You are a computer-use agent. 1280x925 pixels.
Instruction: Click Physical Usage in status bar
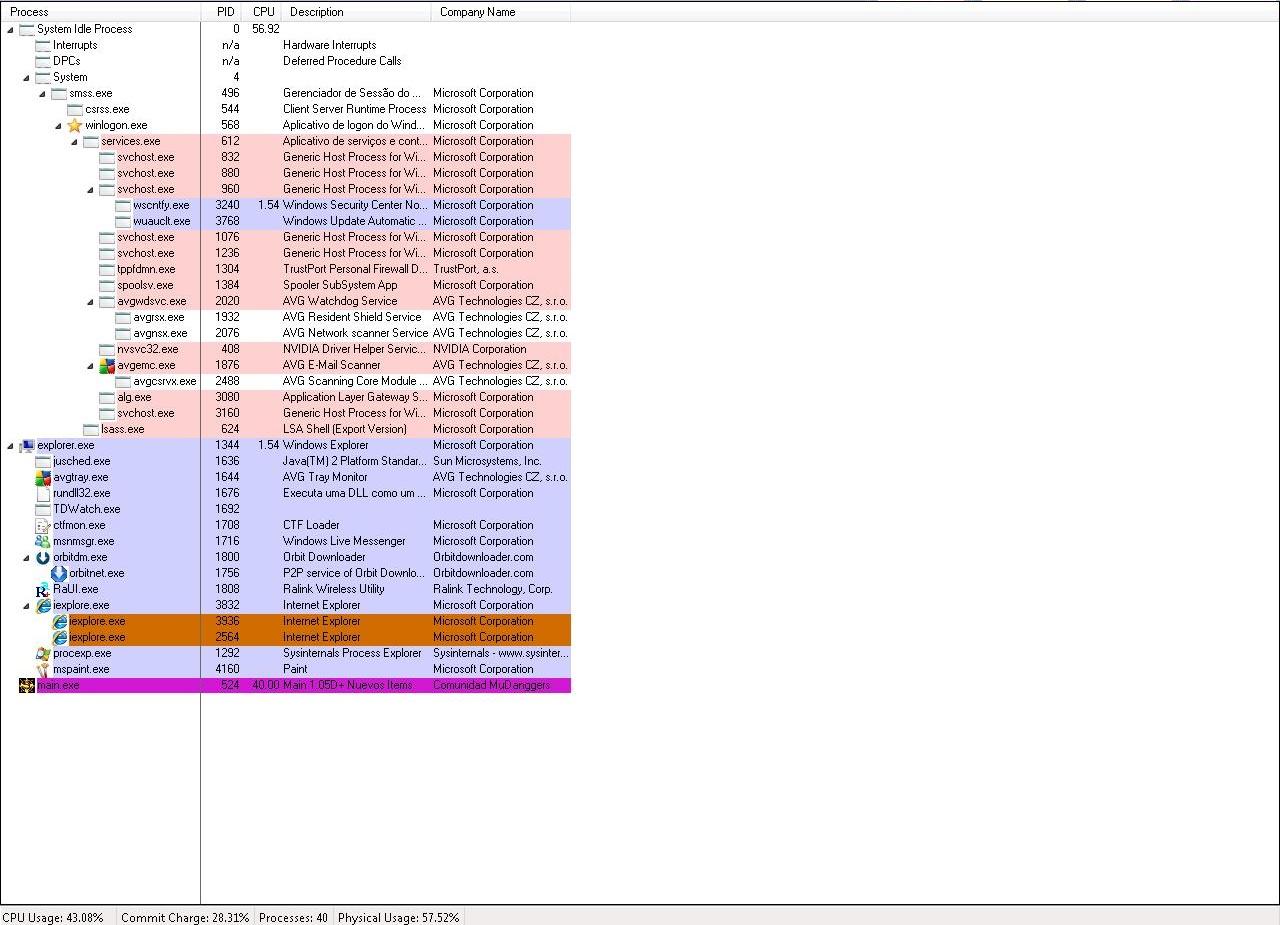click(399, 917)
